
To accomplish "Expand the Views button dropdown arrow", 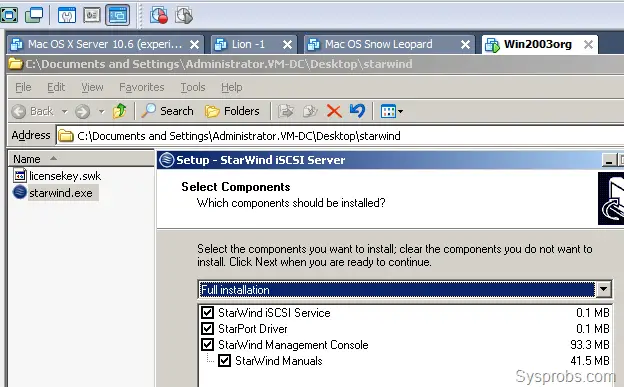I will (400, 111).
